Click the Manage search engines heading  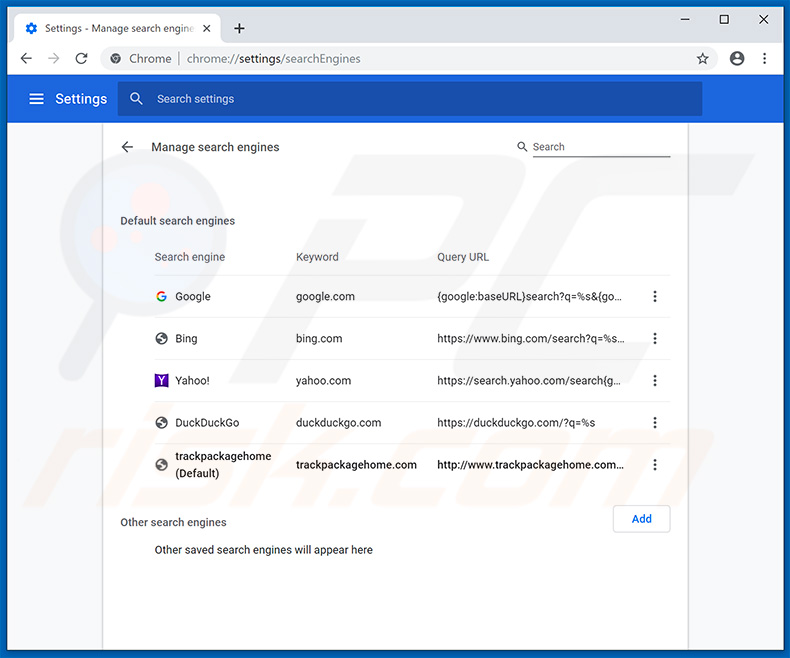[x=215, y=147]
